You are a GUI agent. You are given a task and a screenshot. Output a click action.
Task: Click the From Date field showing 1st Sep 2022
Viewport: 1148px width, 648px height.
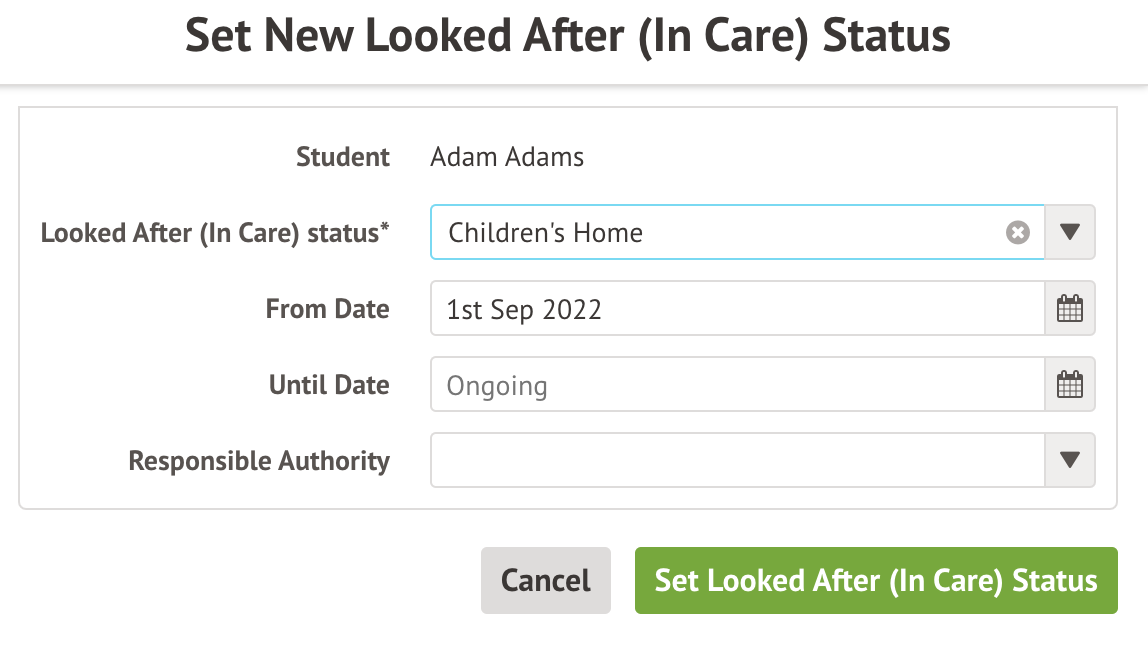tap(737, 309)
